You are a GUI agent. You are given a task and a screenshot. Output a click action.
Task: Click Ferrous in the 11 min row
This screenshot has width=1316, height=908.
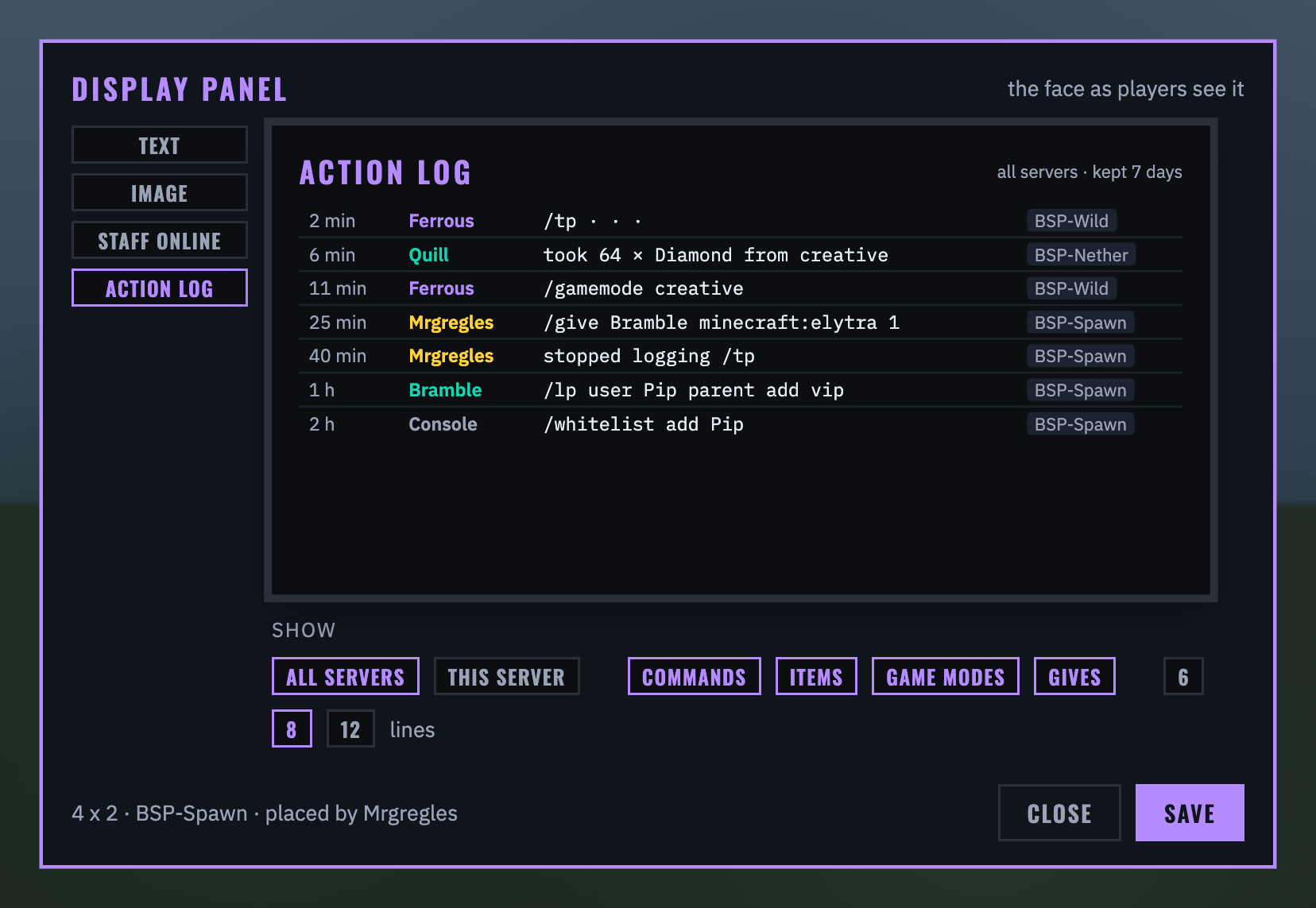(441, 288)
